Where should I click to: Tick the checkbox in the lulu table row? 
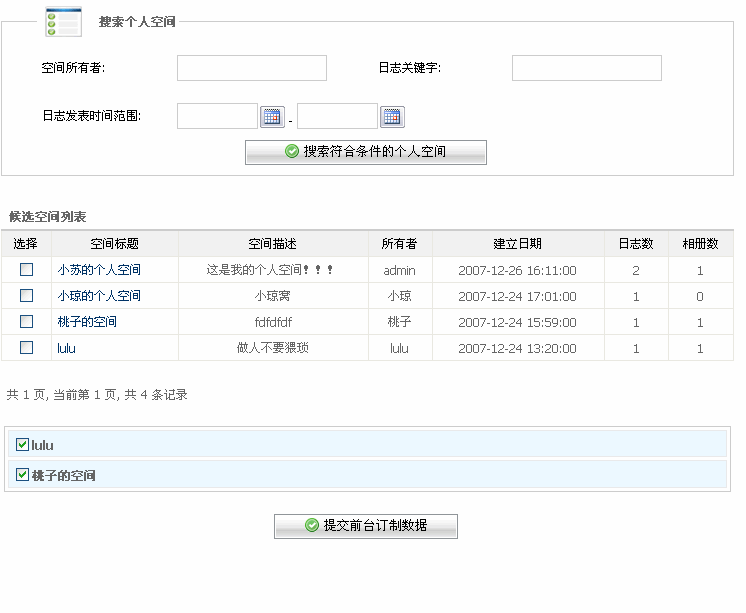pyautogui.click(x=27, y=347)
